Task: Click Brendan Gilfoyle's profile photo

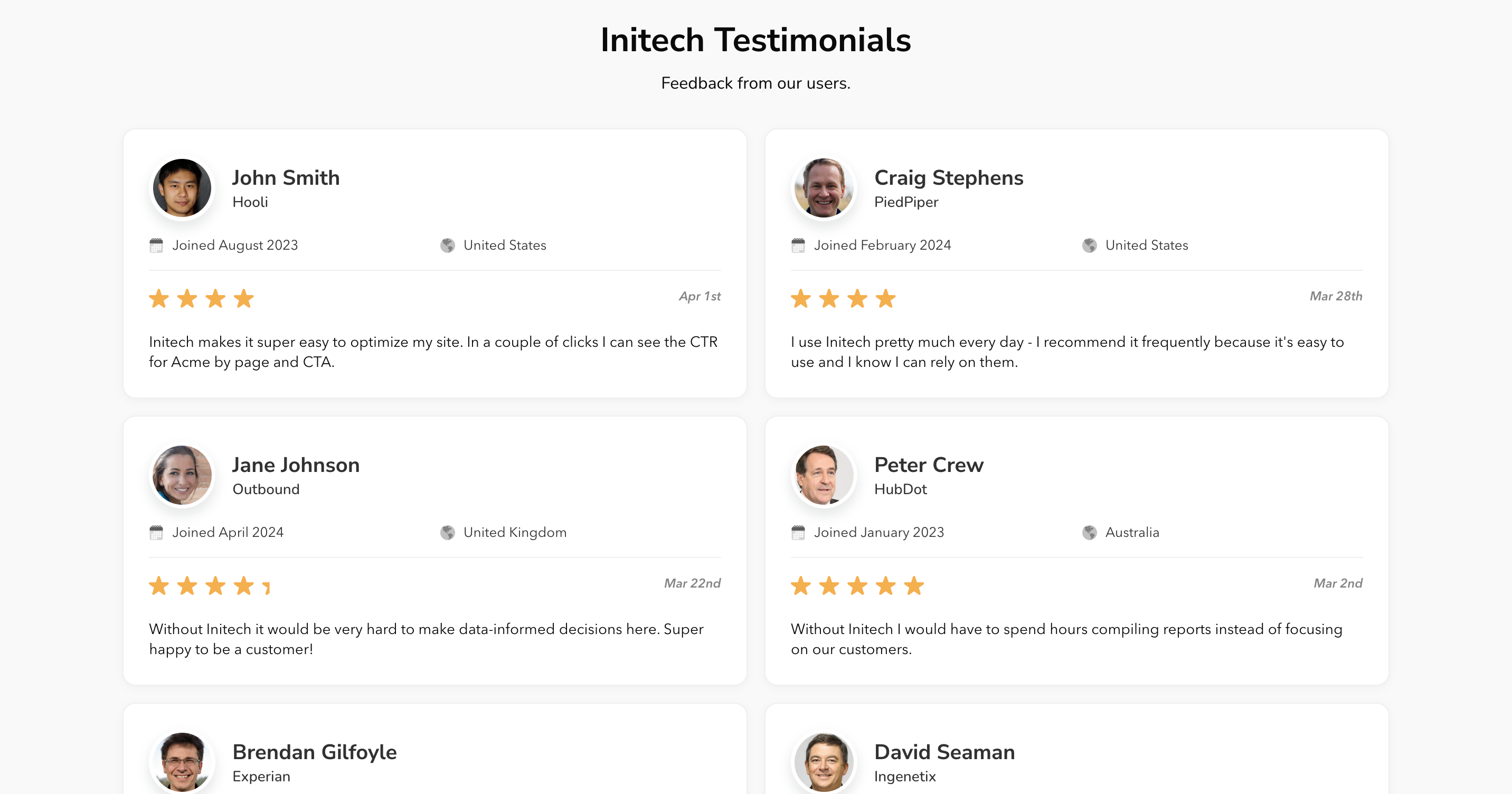Action: coord(182,762)
